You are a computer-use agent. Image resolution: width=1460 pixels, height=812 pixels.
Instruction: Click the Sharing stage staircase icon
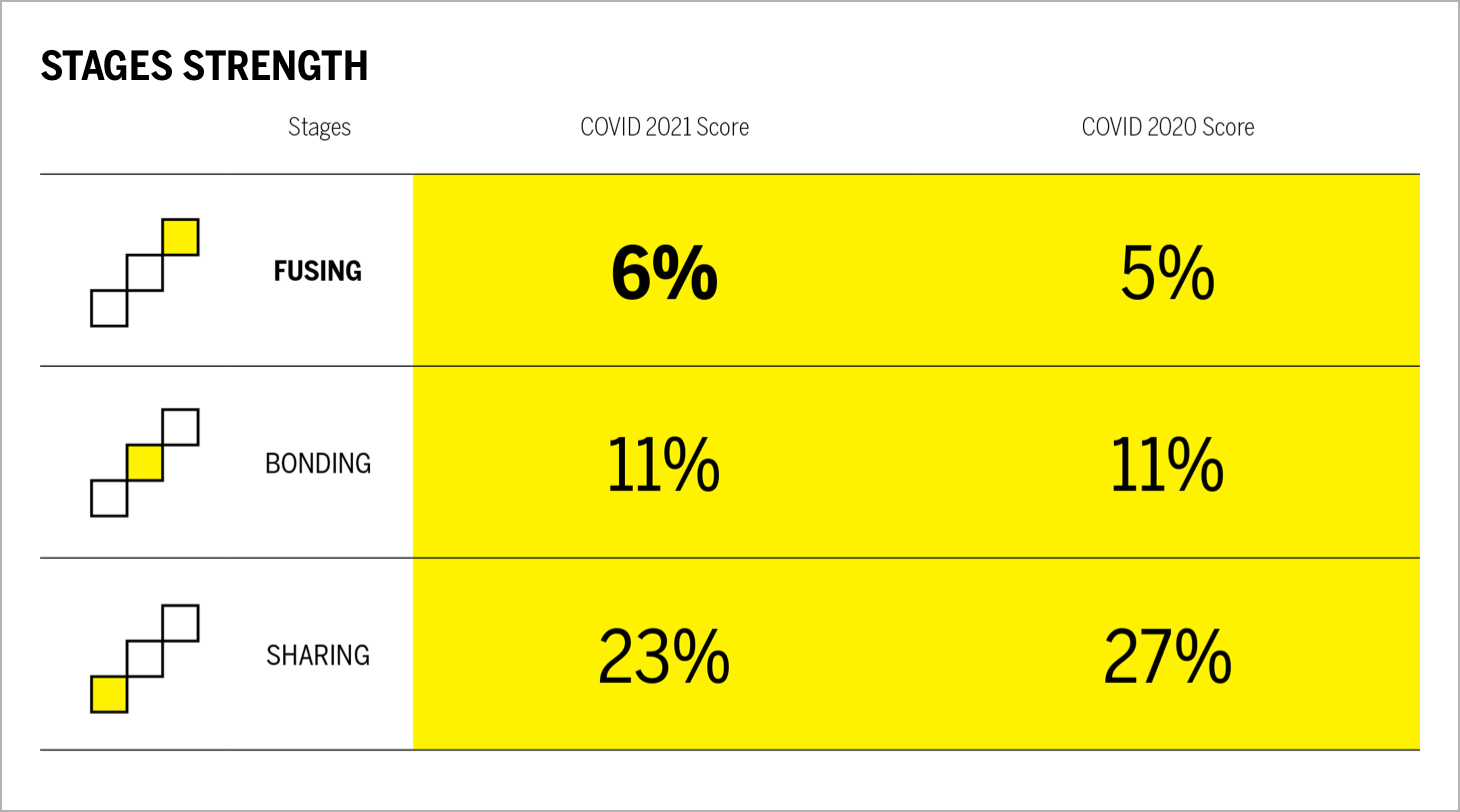[145, 658]
